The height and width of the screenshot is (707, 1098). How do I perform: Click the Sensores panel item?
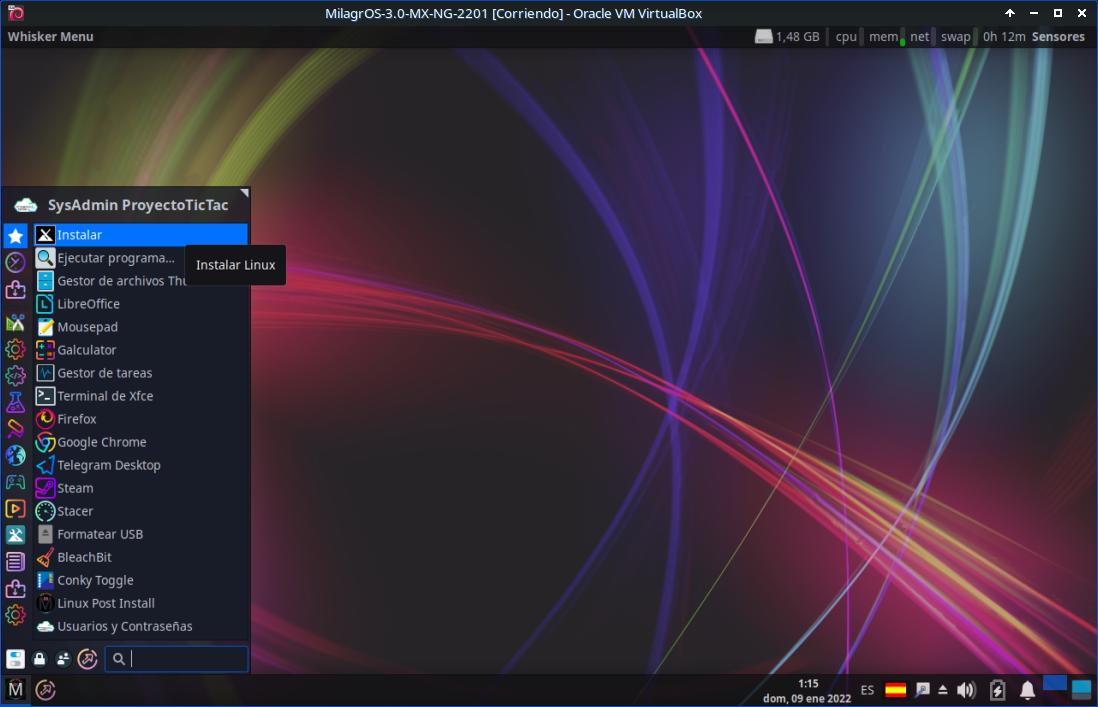click(1057, 37)
